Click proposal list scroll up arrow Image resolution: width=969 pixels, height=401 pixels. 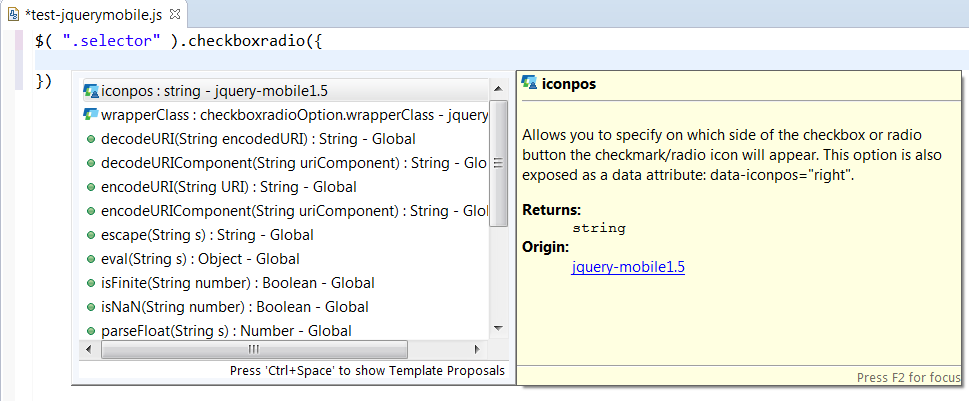click(x=499, y=90)
